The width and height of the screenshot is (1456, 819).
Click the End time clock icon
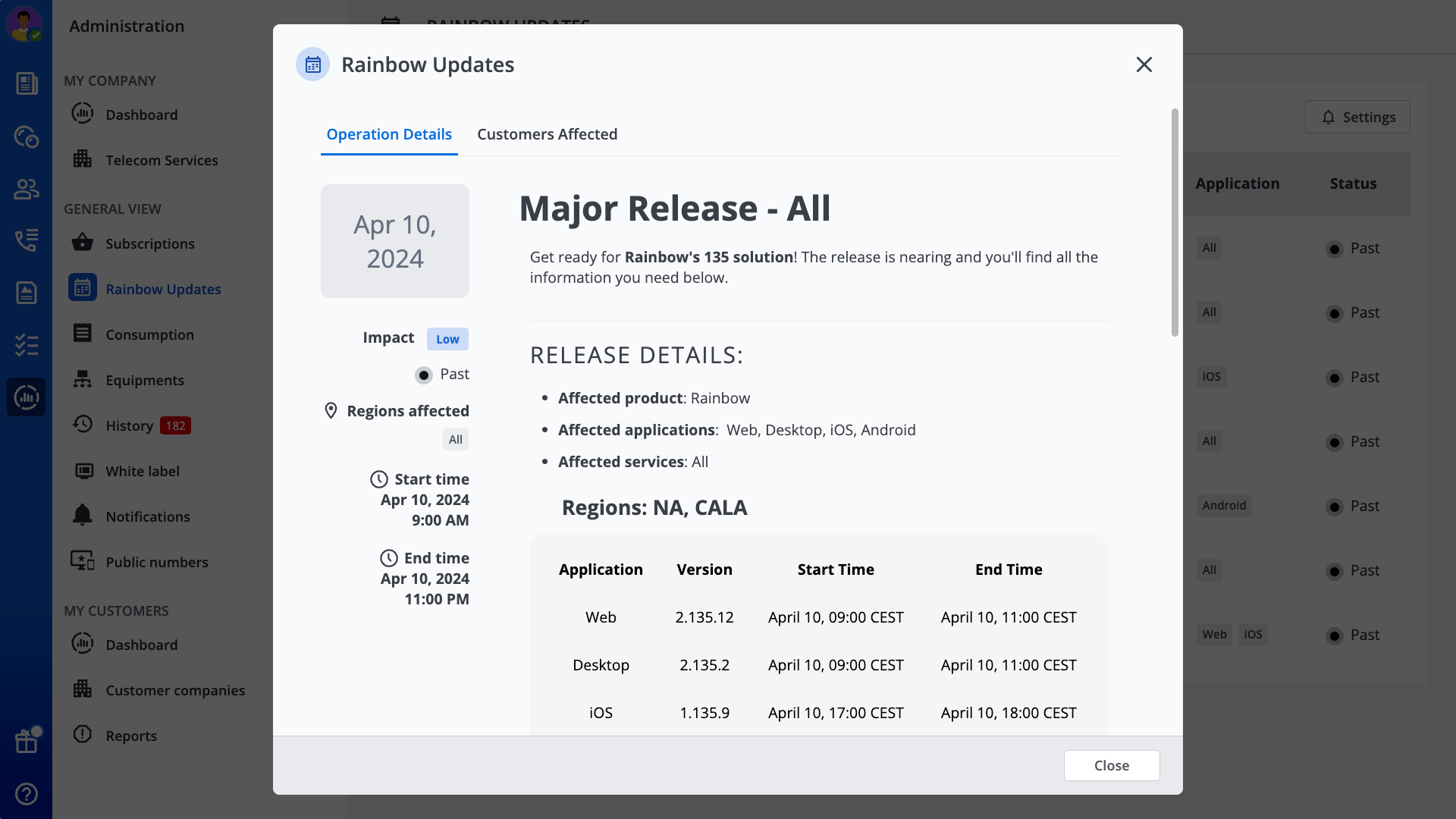389,558
